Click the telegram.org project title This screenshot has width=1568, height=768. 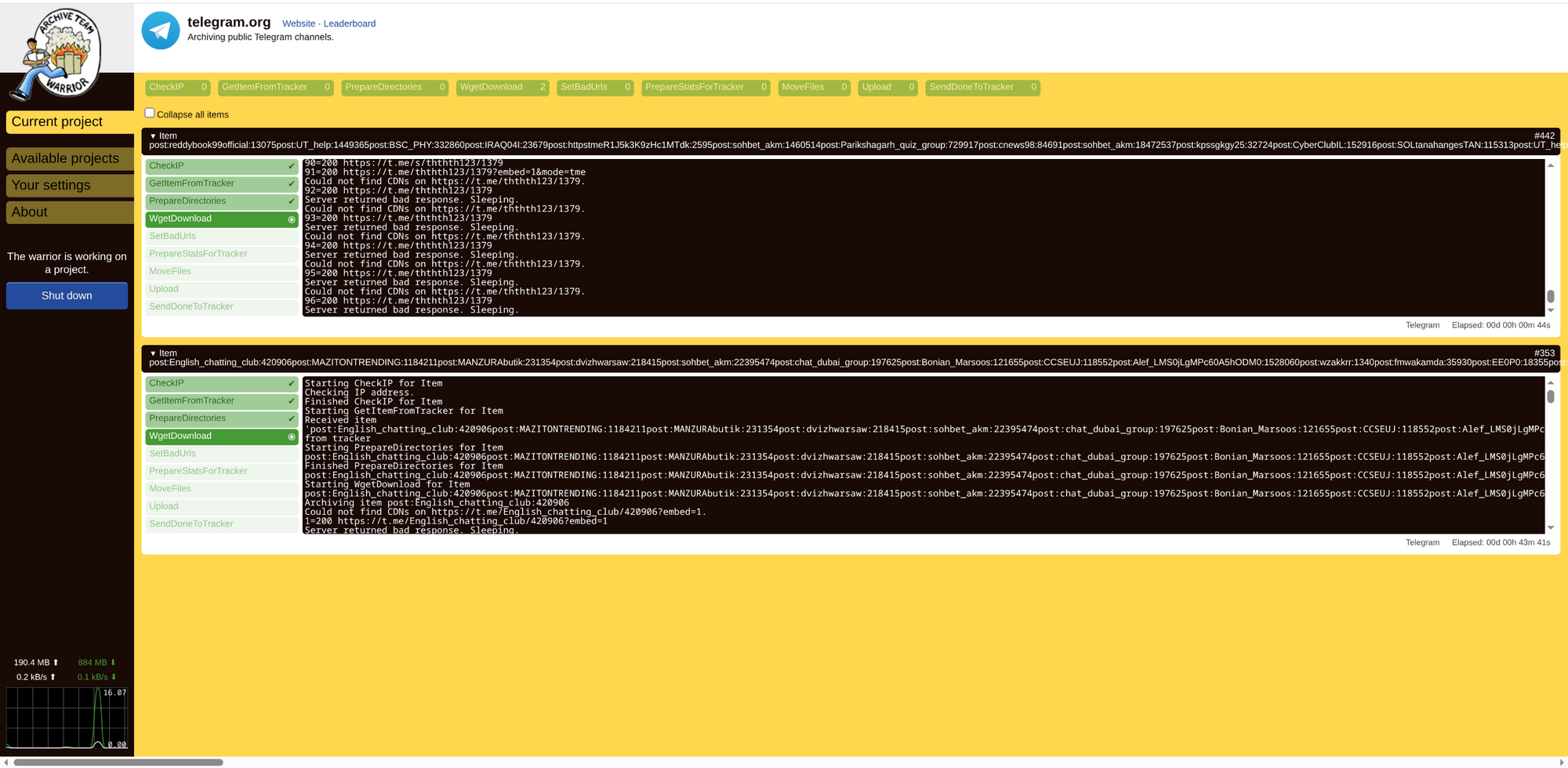(x=229, y=23)
